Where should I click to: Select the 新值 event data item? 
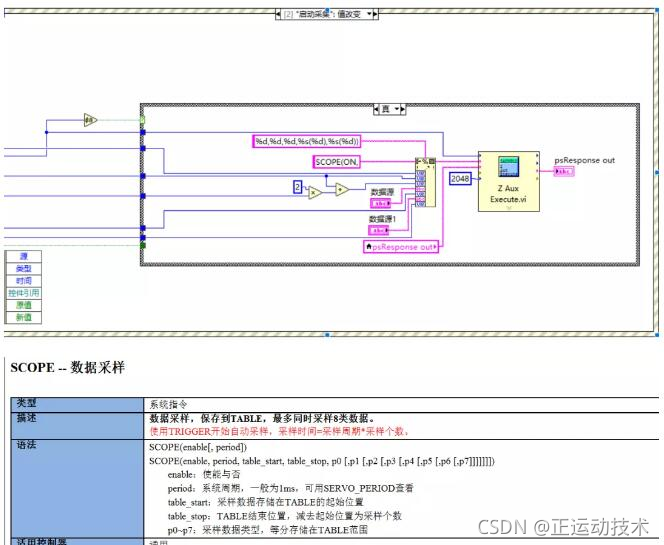tap(24, 318)
